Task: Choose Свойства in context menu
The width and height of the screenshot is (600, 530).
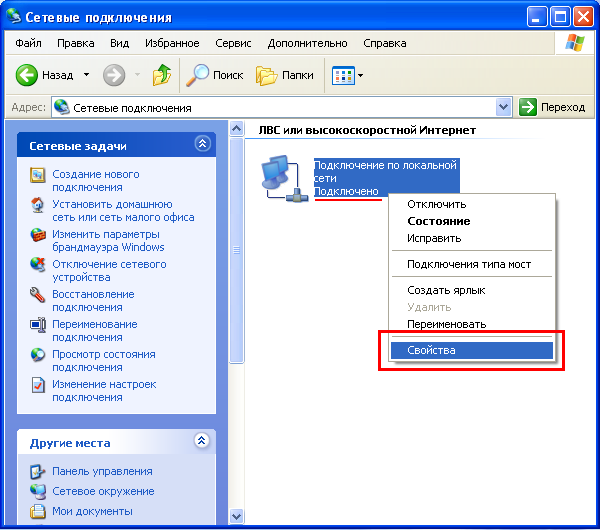Action: click(472, 350)
